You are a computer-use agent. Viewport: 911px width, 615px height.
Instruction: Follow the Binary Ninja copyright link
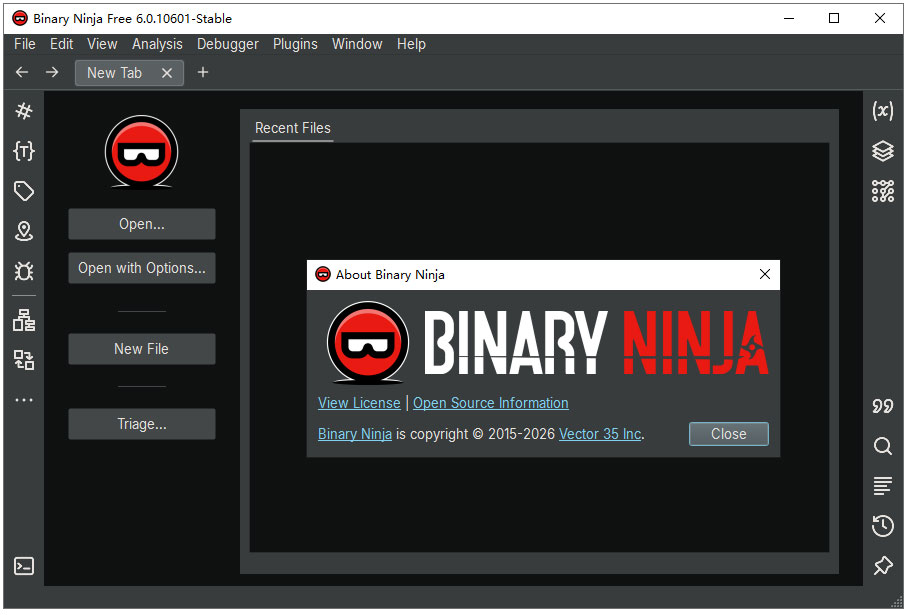pyautogui.click(x=355, y=434)
